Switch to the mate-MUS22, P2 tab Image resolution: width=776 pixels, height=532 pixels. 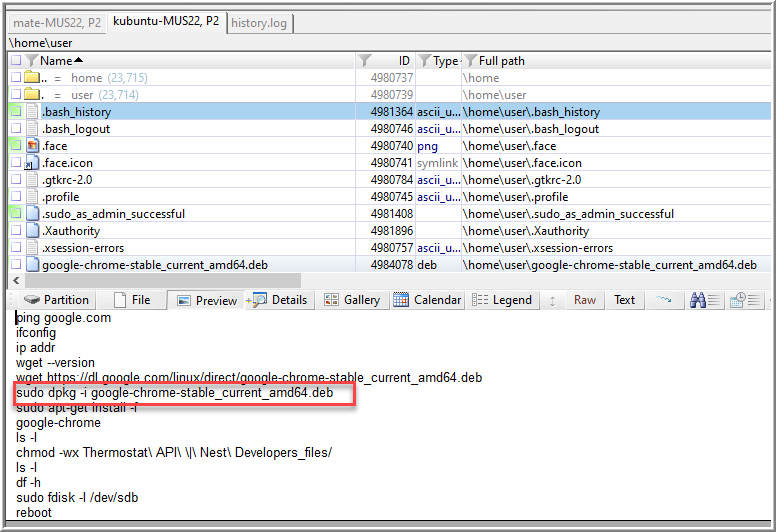(x=56, y=21)
